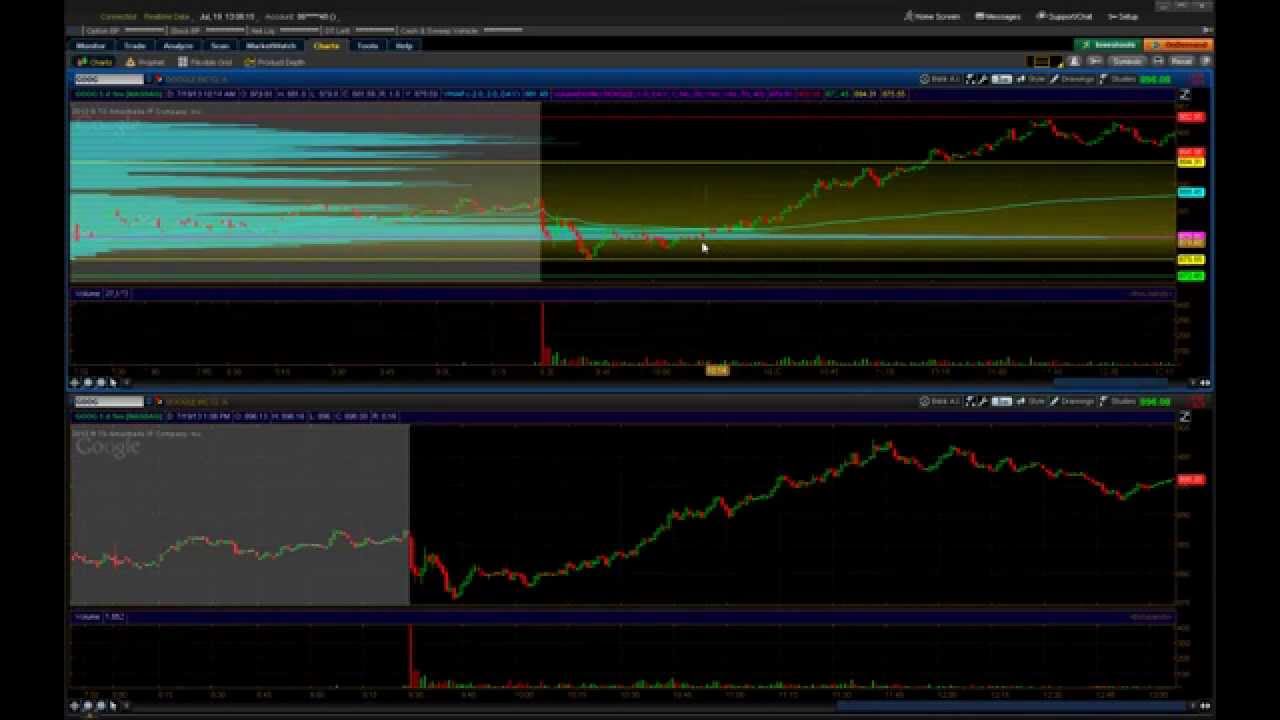This screenshot has height=720, width=1280.
Task: Click the Volume label on lower chart
Action: pos(88,617)
